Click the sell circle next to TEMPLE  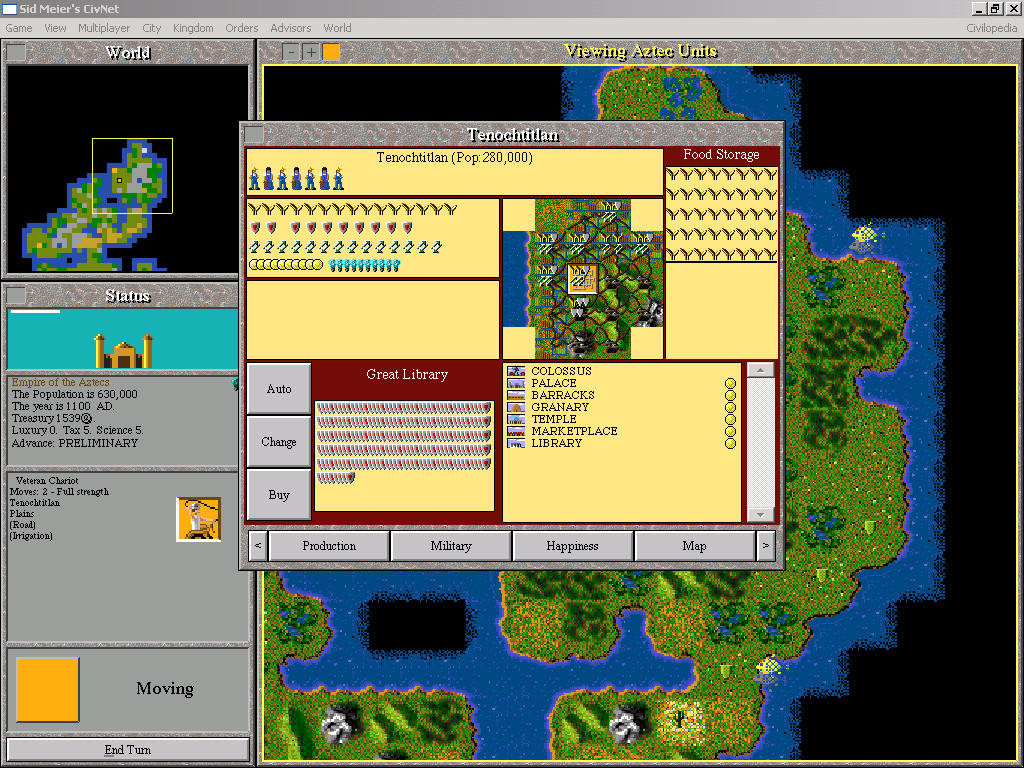(730, 419)
